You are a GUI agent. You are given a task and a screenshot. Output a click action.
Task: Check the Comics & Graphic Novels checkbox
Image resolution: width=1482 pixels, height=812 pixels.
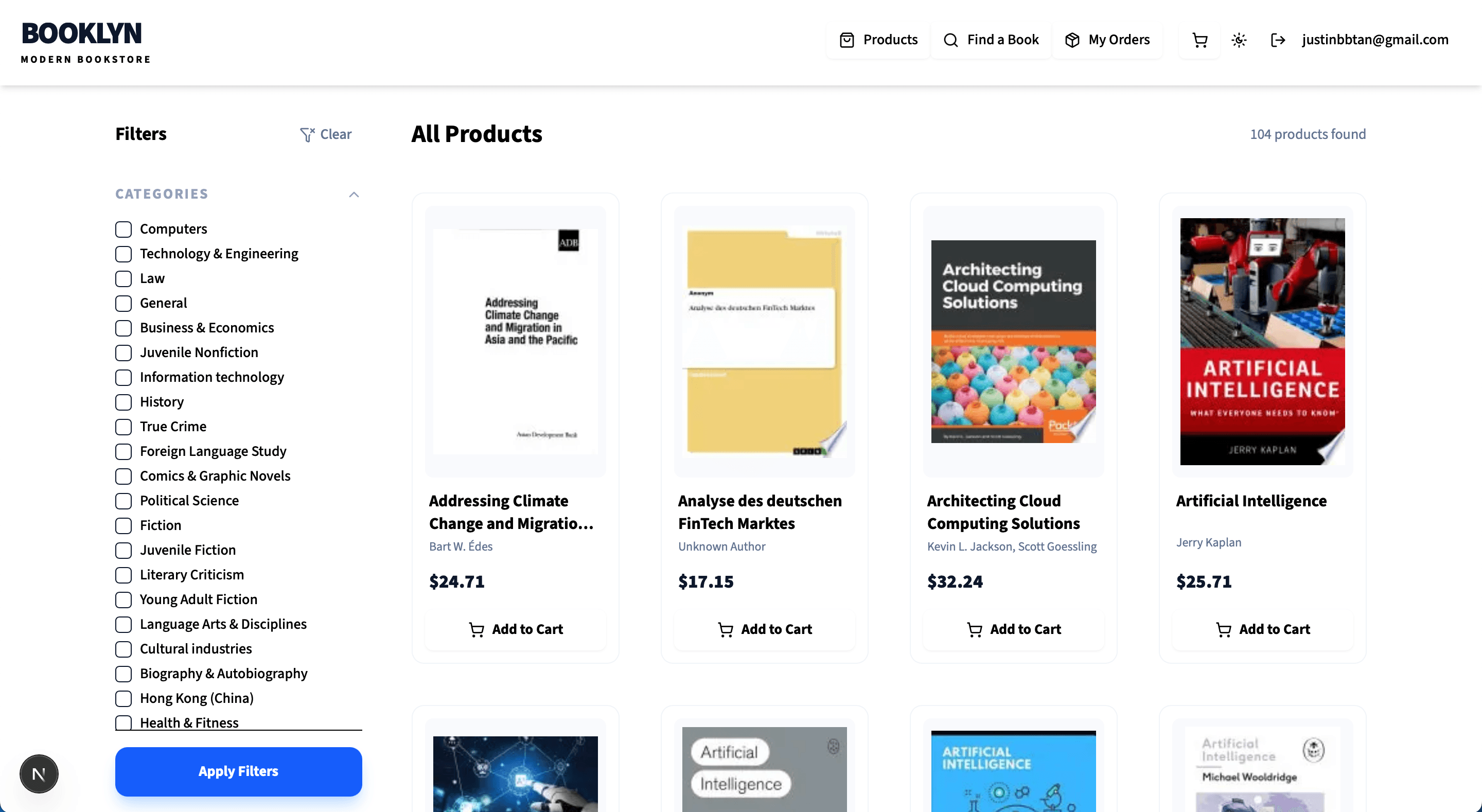click(x=123, y=476)
